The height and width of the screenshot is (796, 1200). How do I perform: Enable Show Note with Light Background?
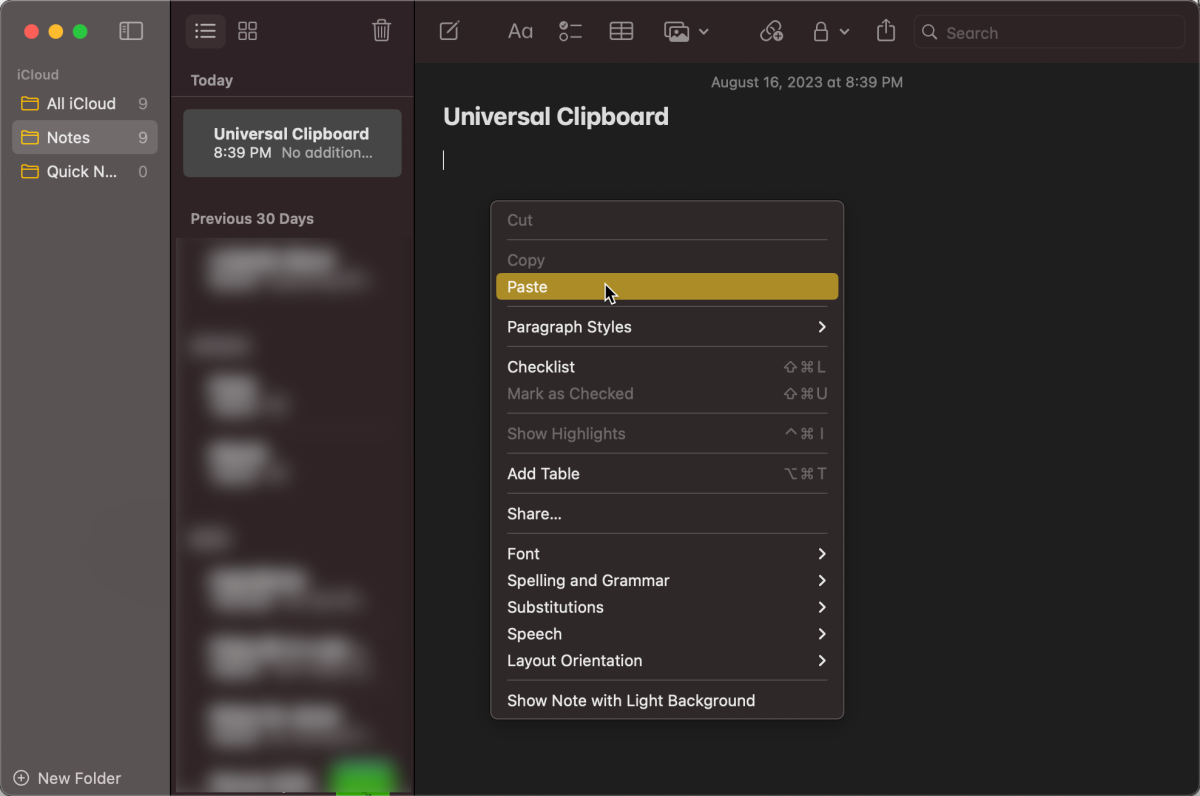click(631, 700)
